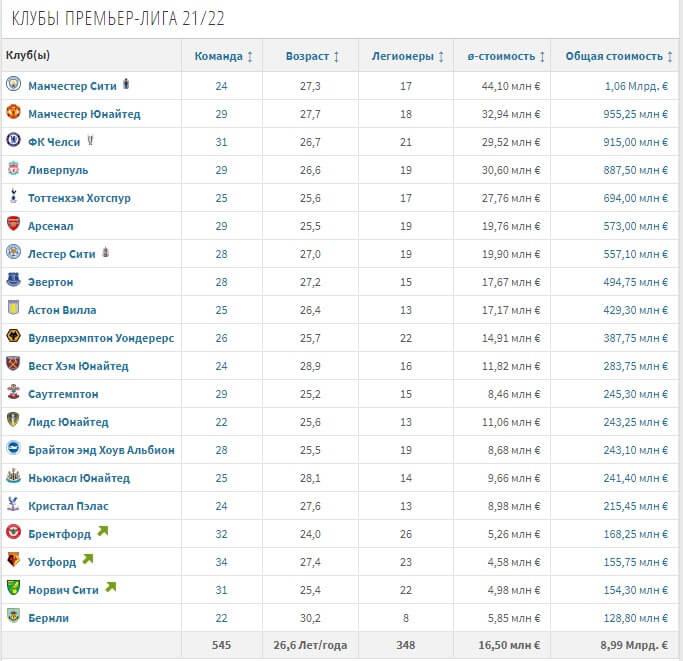Open the Манчестер Юнайтед club link

84,114
